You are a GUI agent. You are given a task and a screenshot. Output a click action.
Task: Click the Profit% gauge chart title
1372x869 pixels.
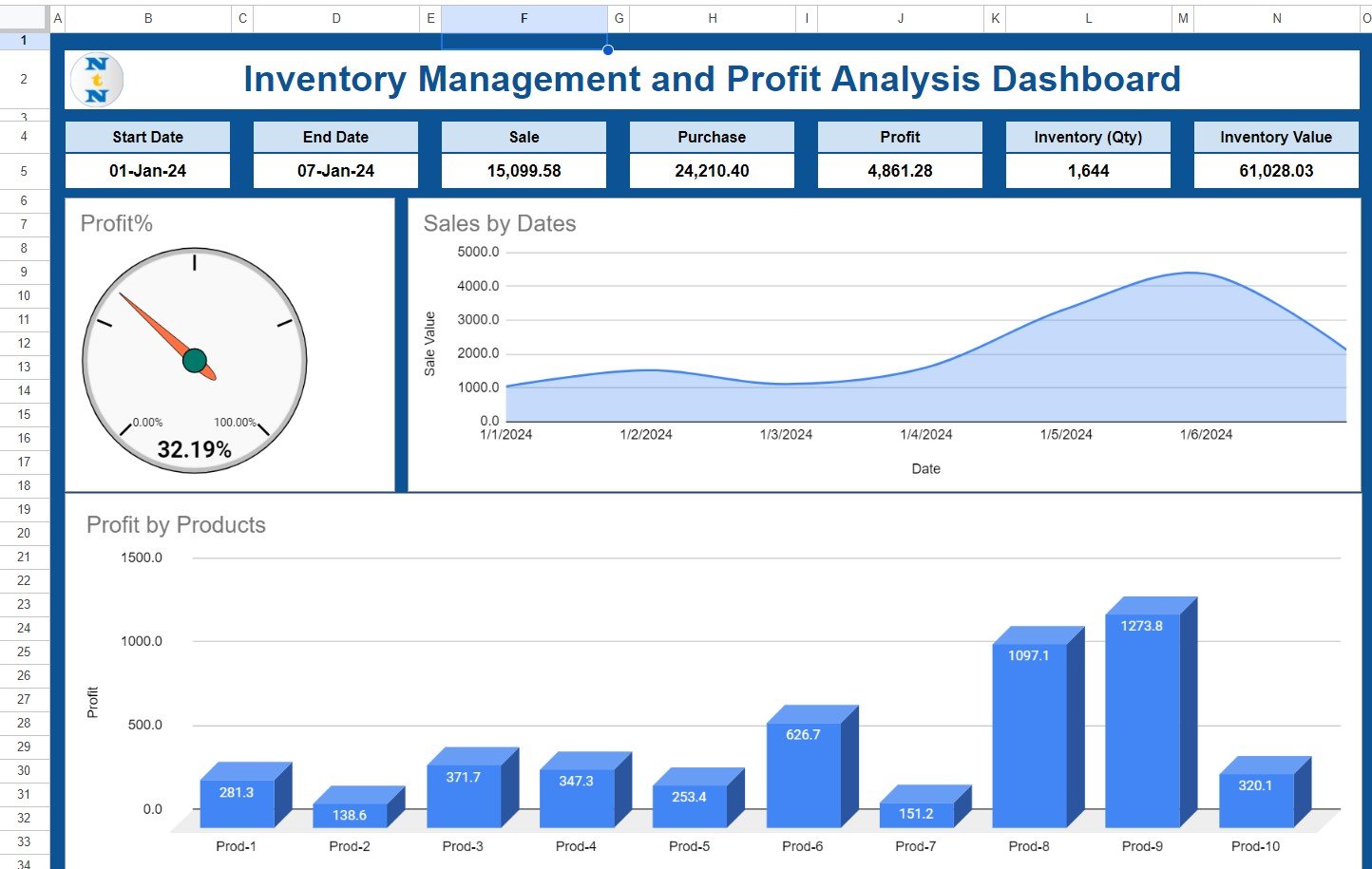coord(117,224)
